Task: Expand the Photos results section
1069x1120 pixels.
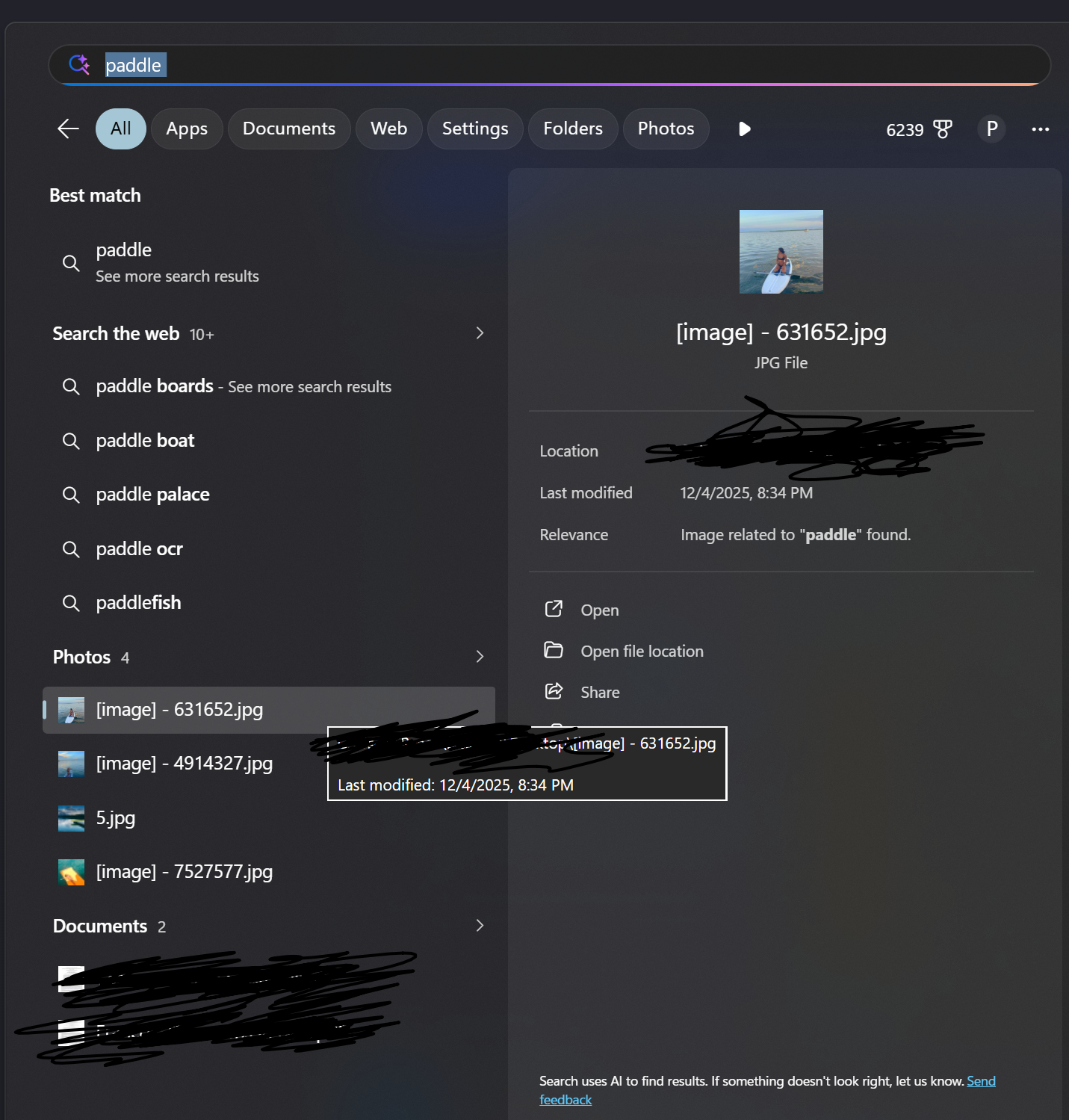Action: [480, 657]
